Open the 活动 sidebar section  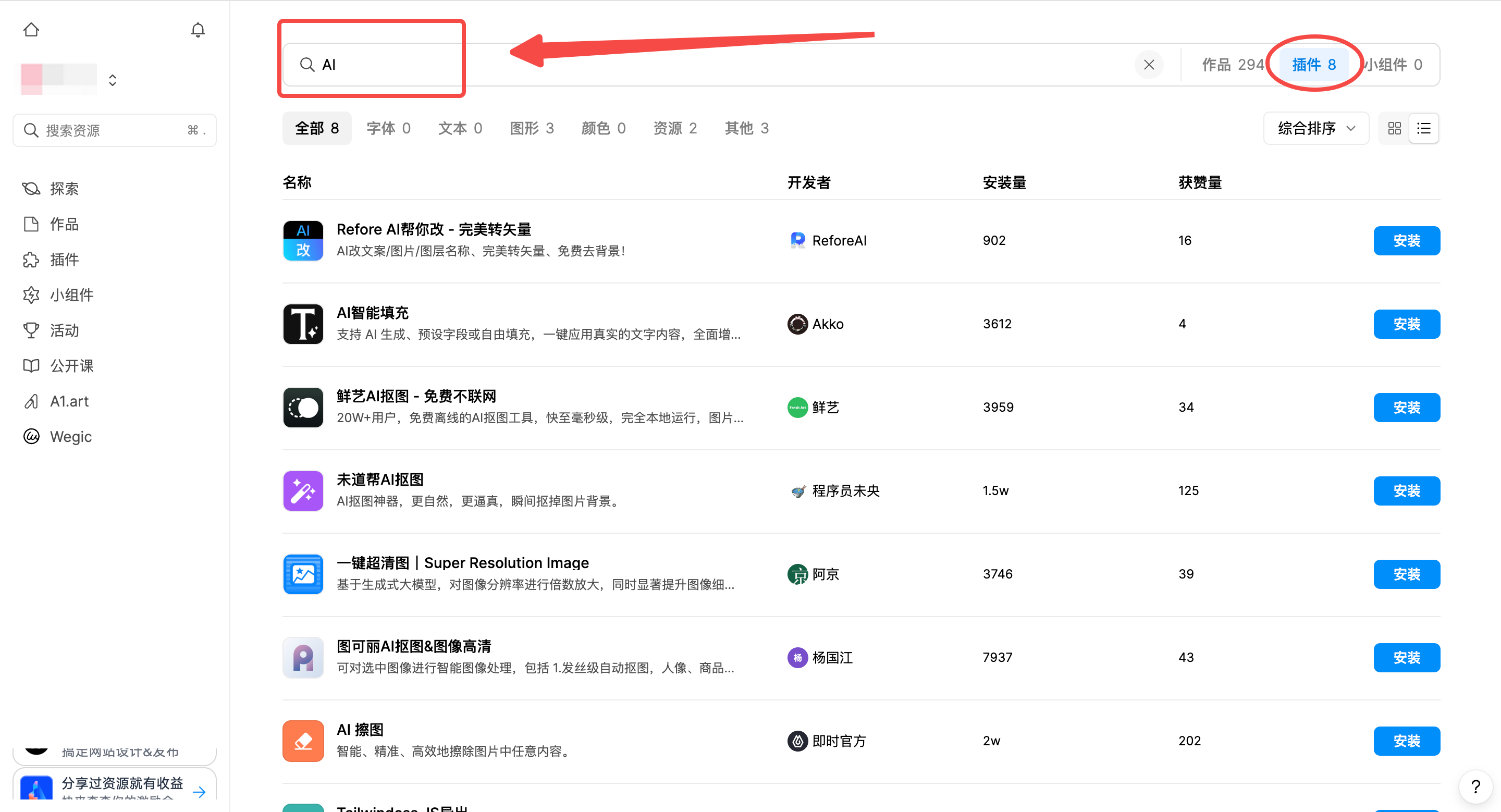click(x=63, y=330)
